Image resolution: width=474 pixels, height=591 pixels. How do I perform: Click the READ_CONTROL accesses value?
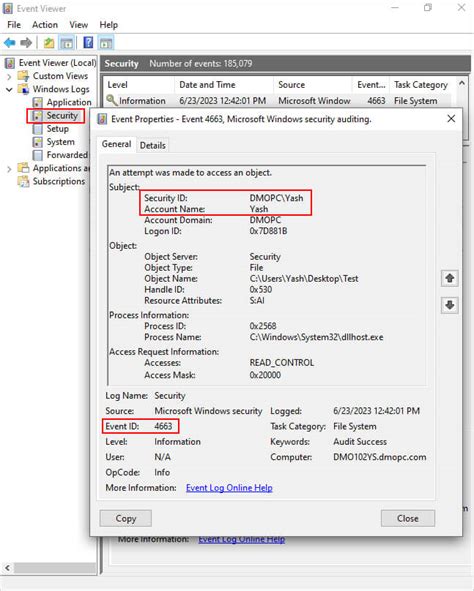tap(281, 363)
